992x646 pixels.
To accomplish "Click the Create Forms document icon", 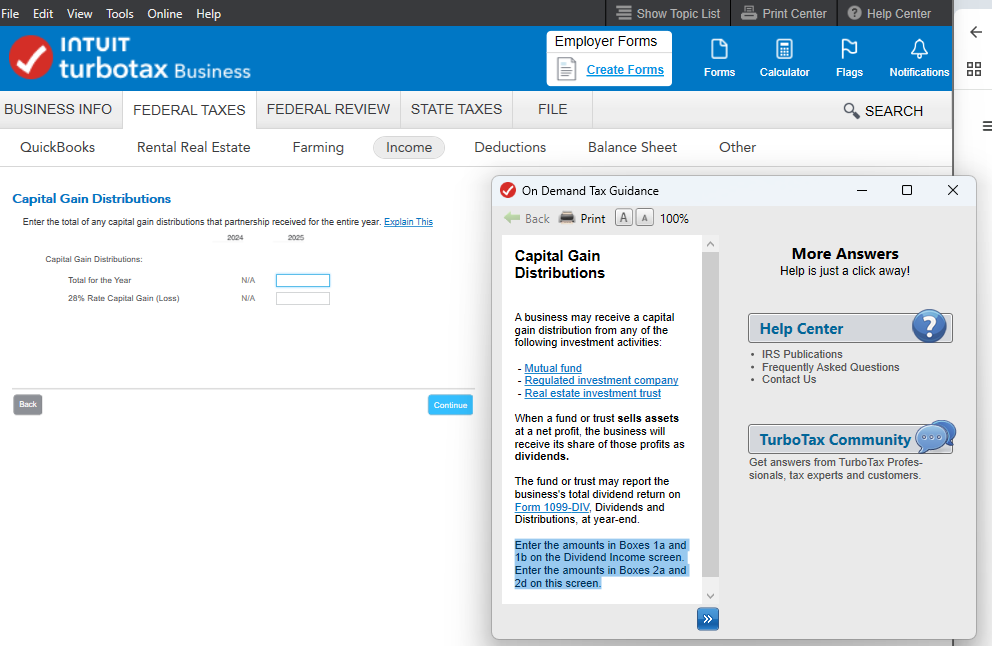I will pyautogui.click(x=566, y=69).
